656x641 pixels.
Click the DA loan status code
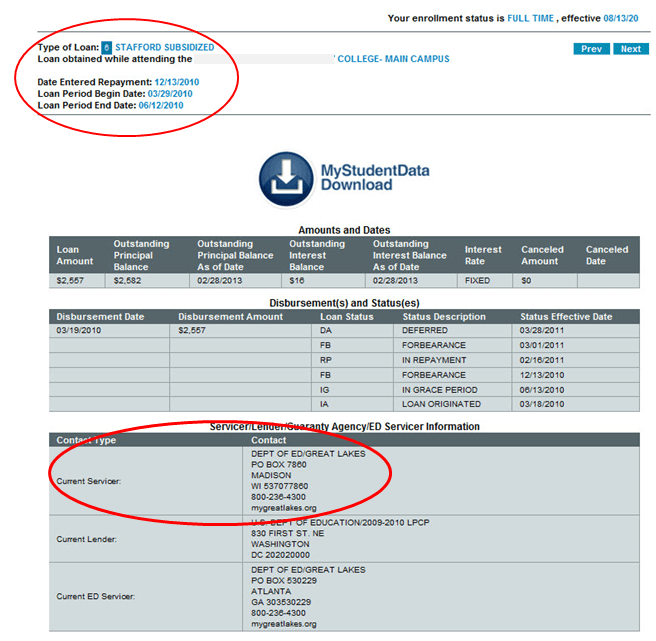coord(325,331)
